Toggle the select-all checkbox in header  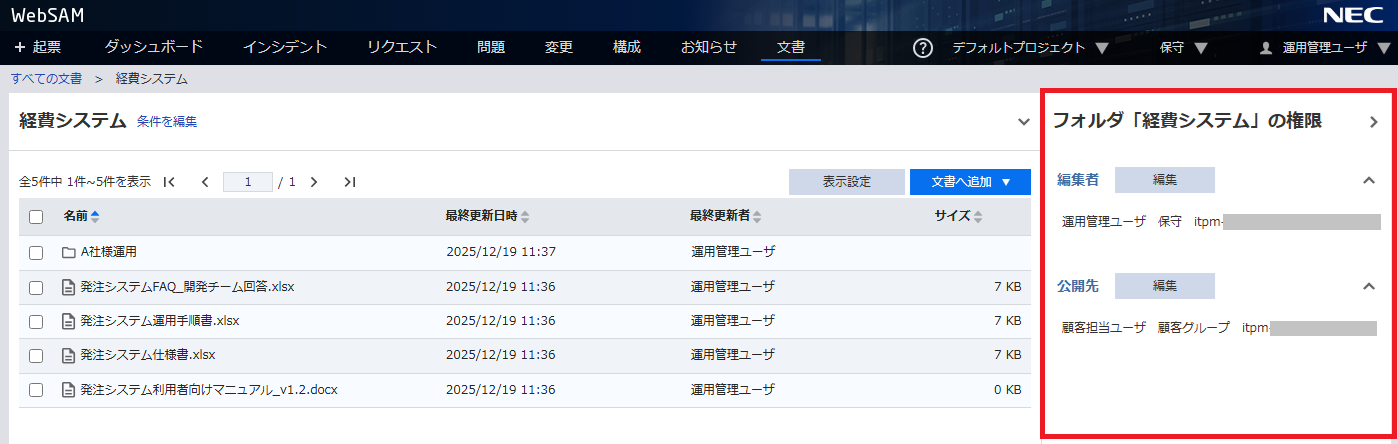[36, 216]
